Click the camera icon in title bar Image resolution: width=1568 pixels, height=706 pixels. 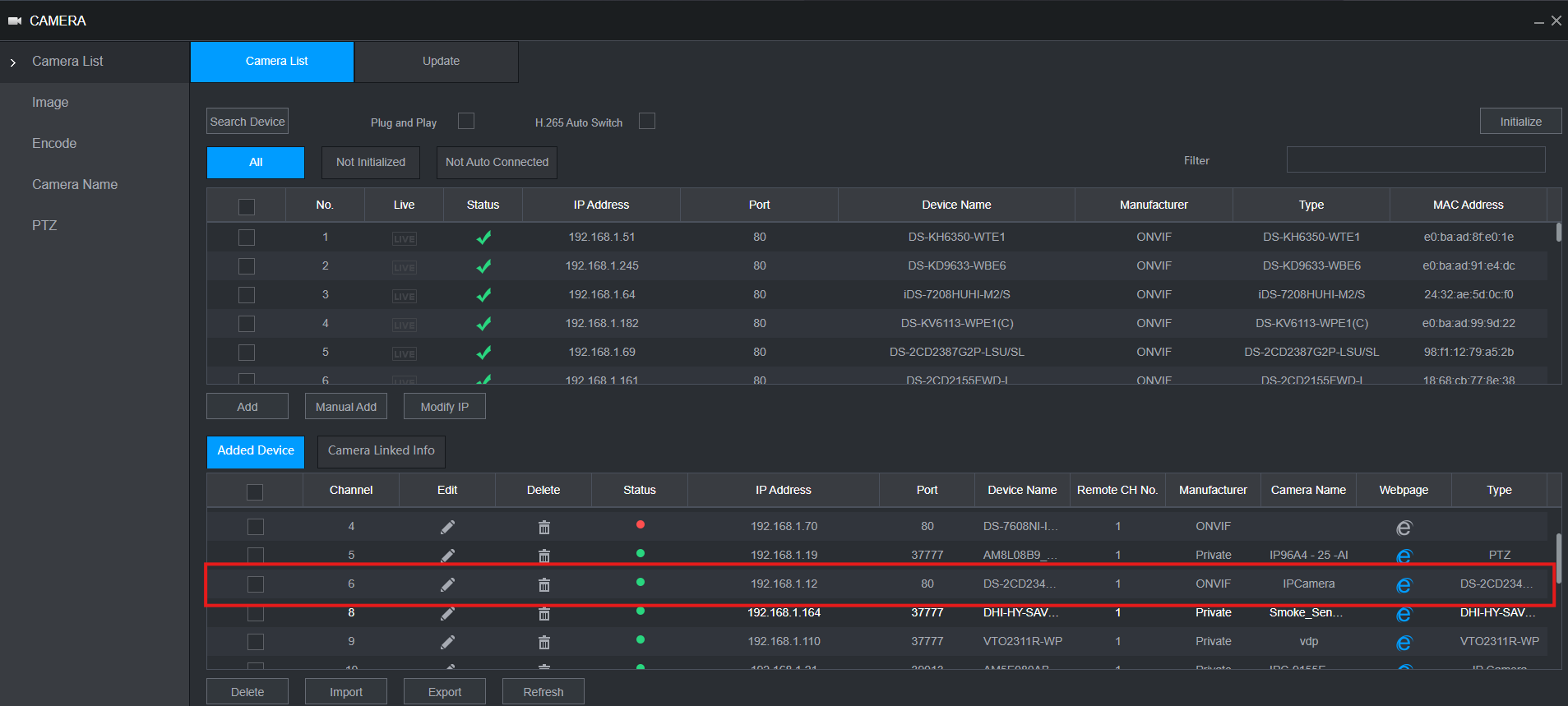pyautogui.click(x=15, y=21)
